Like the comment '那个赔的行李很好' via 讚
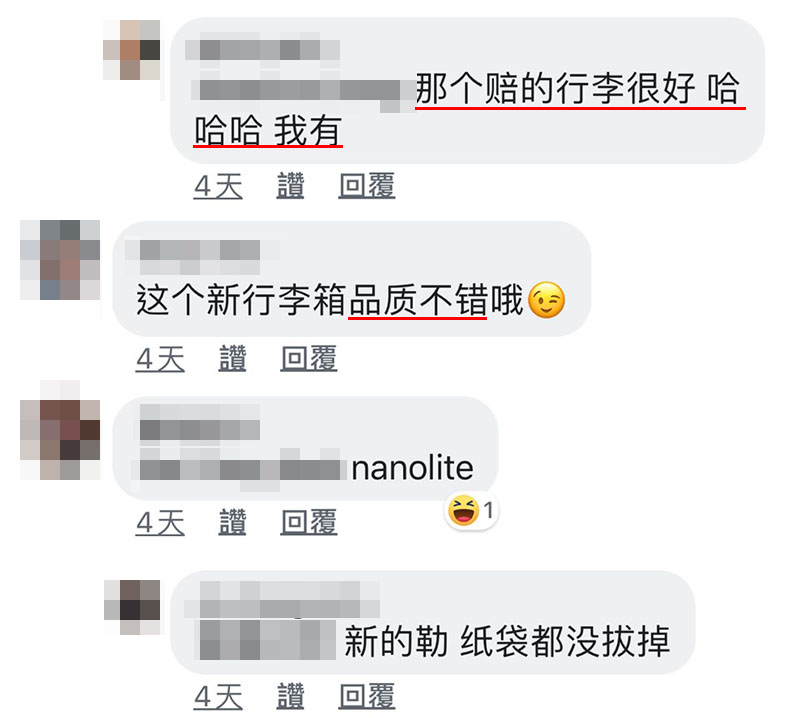 point(290,186)
